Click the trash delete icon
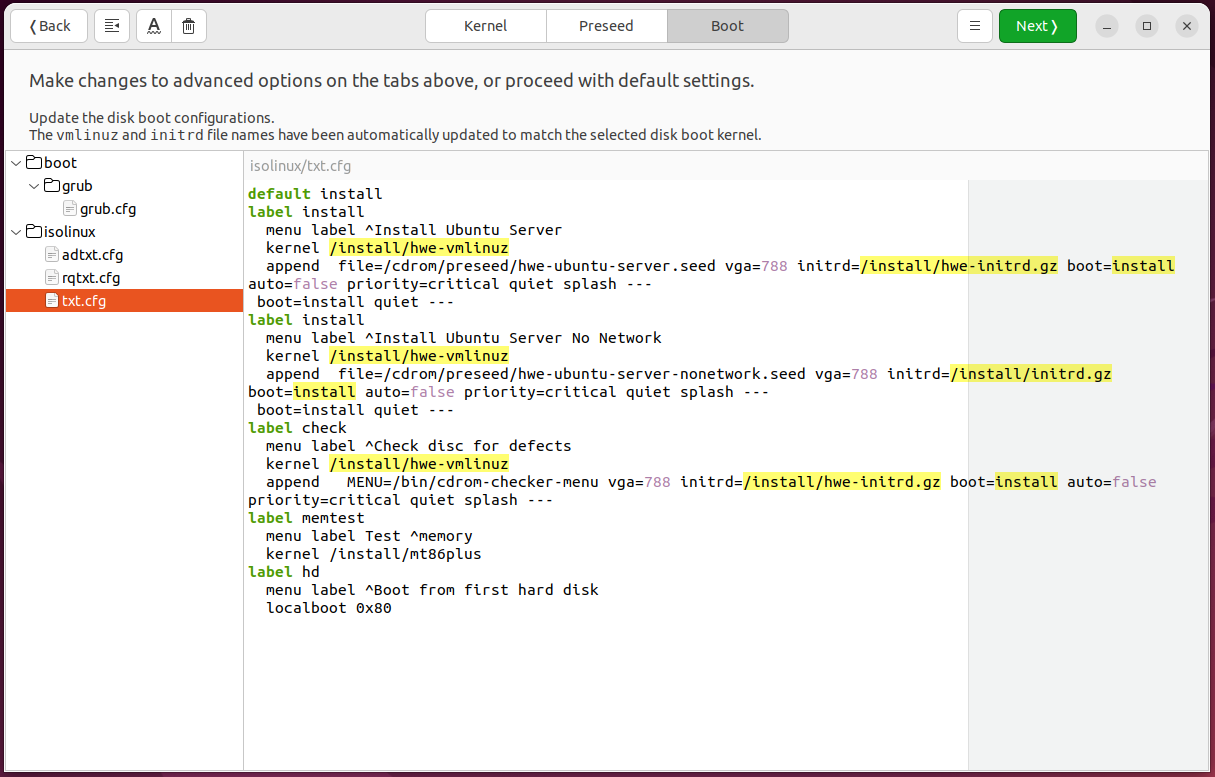 click(189, 25)
